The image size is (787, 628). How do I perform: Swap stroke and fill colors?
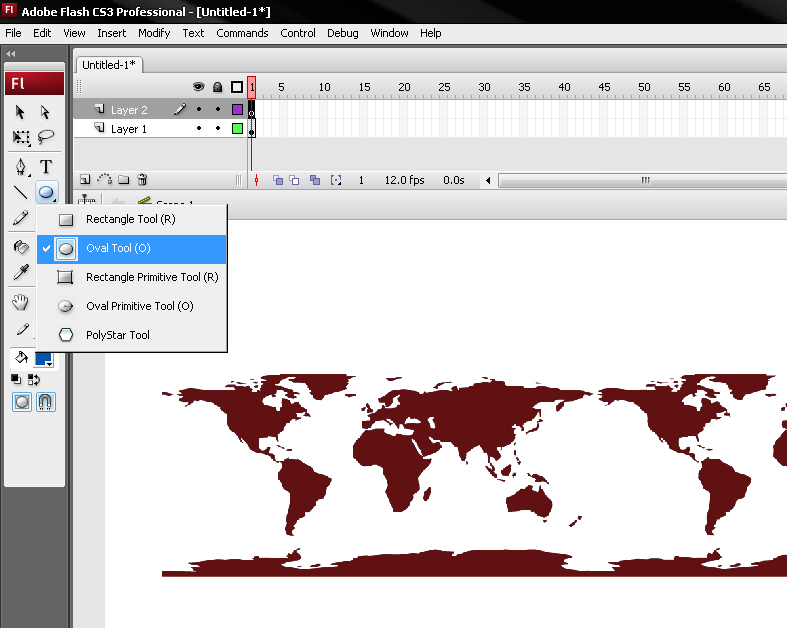click(34, 380)
